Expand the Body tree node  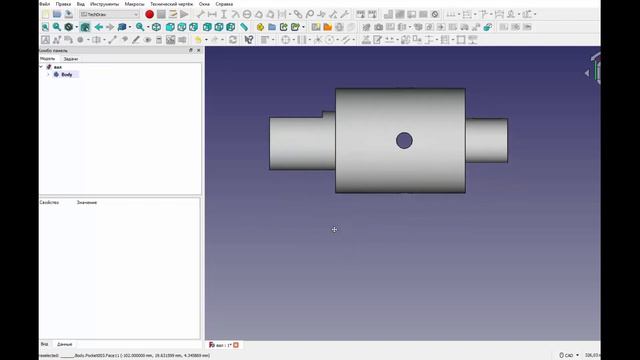point(48,75)
